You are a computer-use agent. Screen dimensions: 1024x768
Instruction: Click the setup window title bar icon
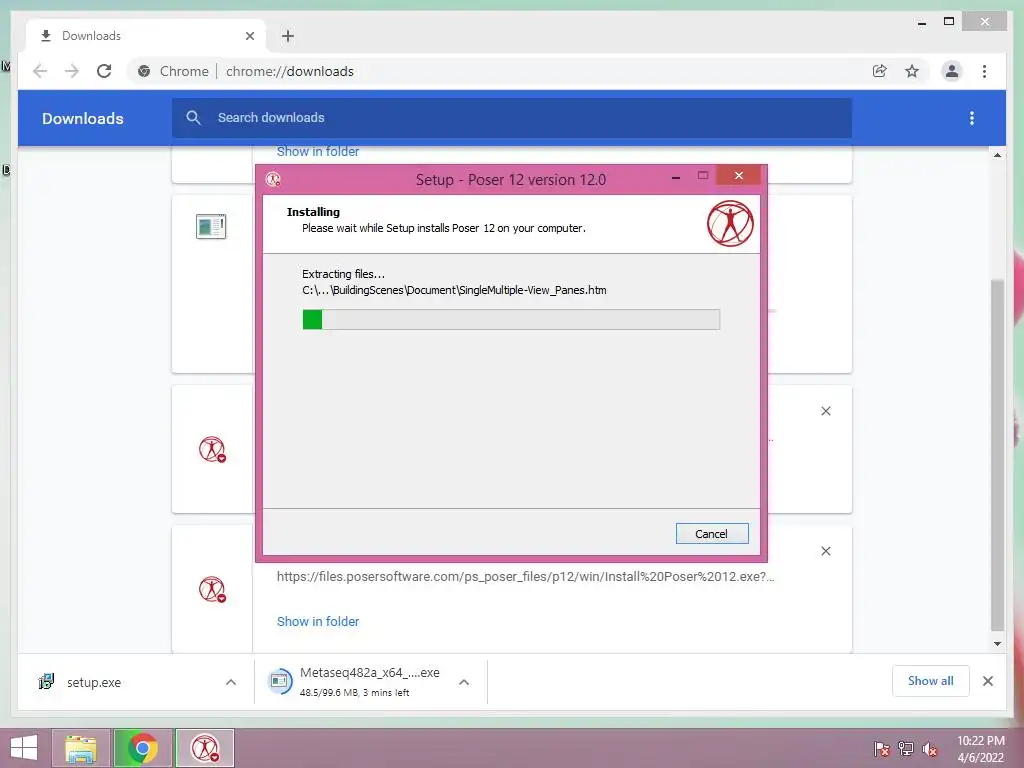tap(273, 180)
